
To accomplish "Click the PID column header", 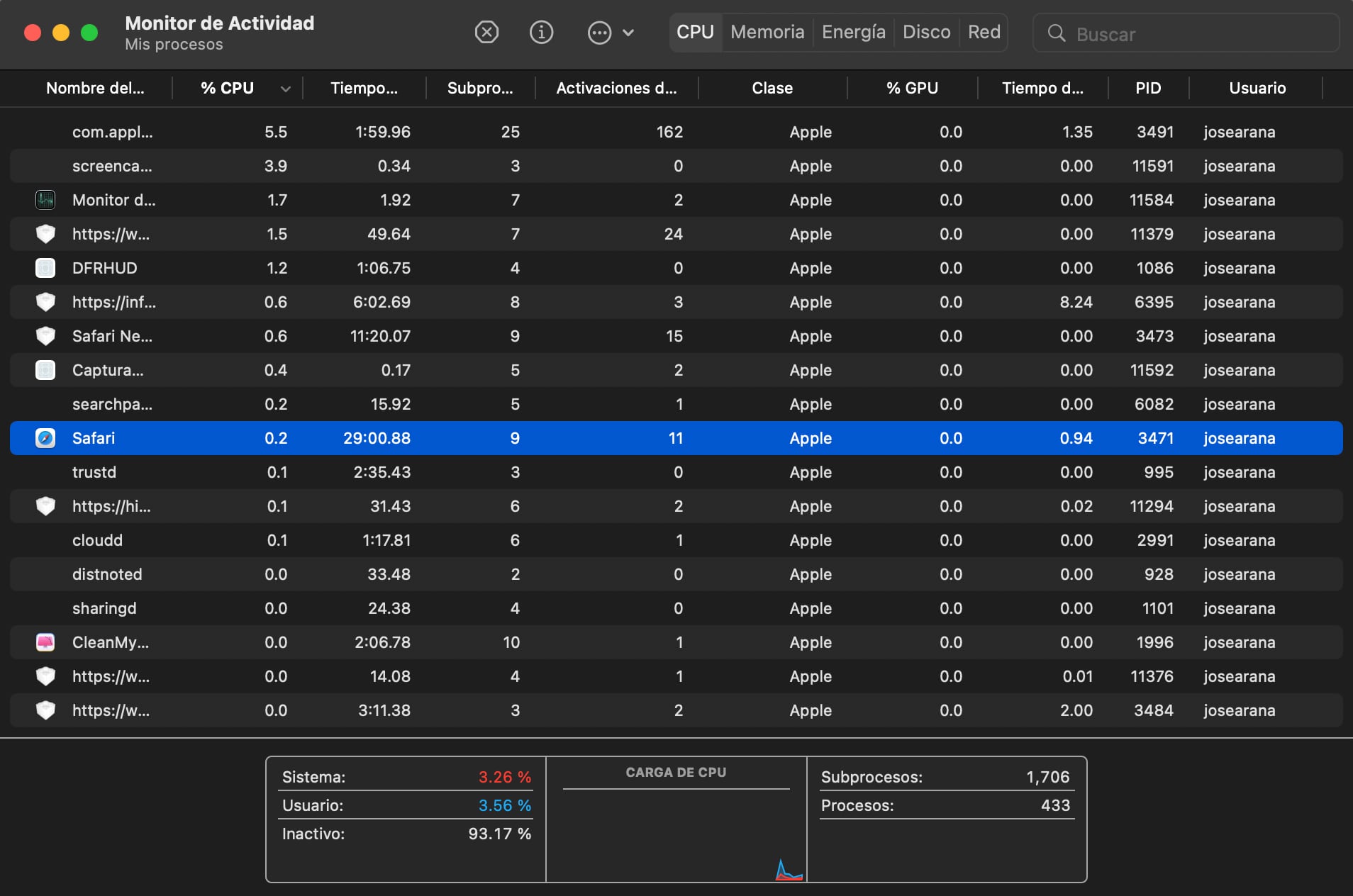I will [x=1147, y=88].
